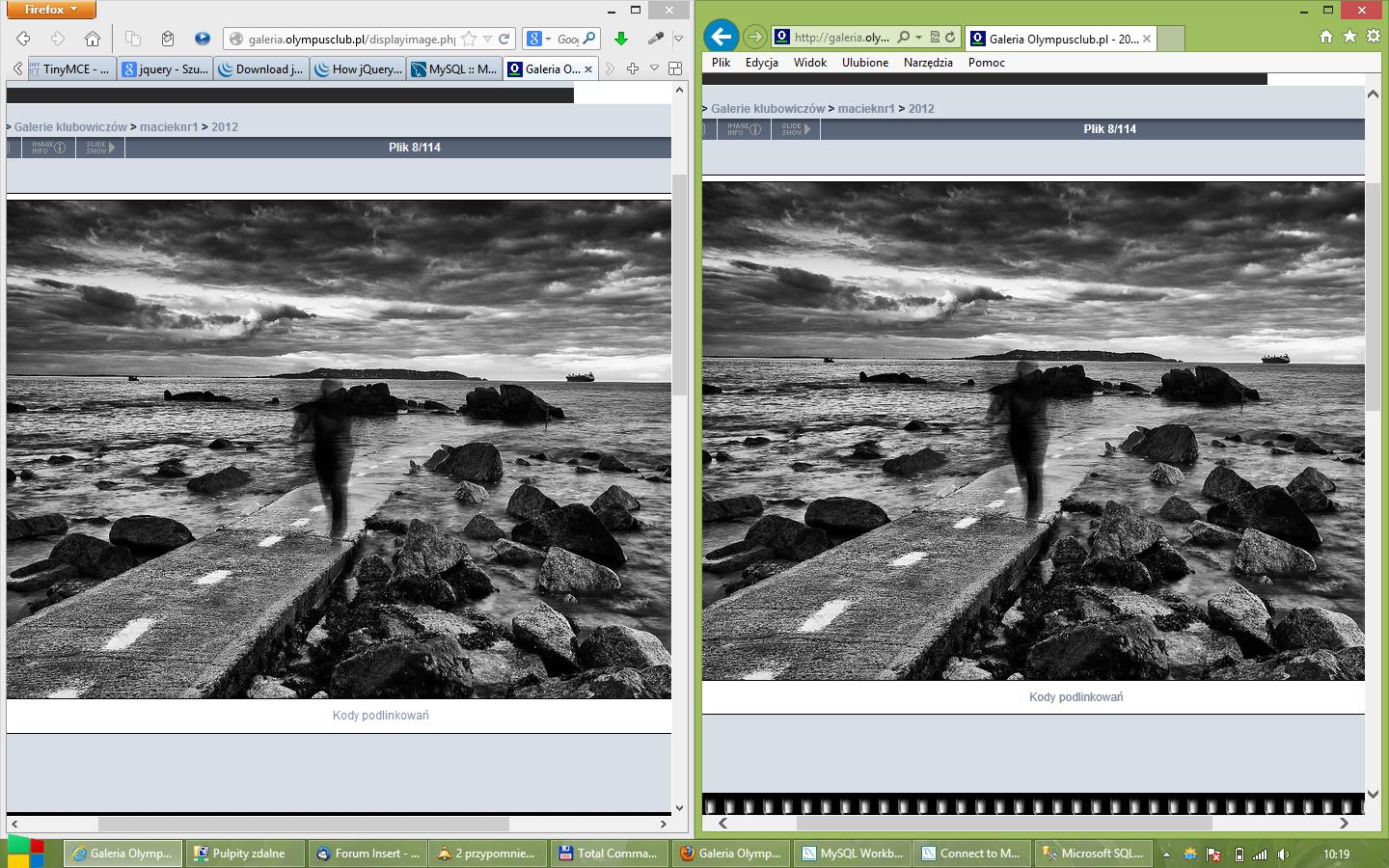Open the list all tabs dropdown in Firefox

(x=654, y=68)
